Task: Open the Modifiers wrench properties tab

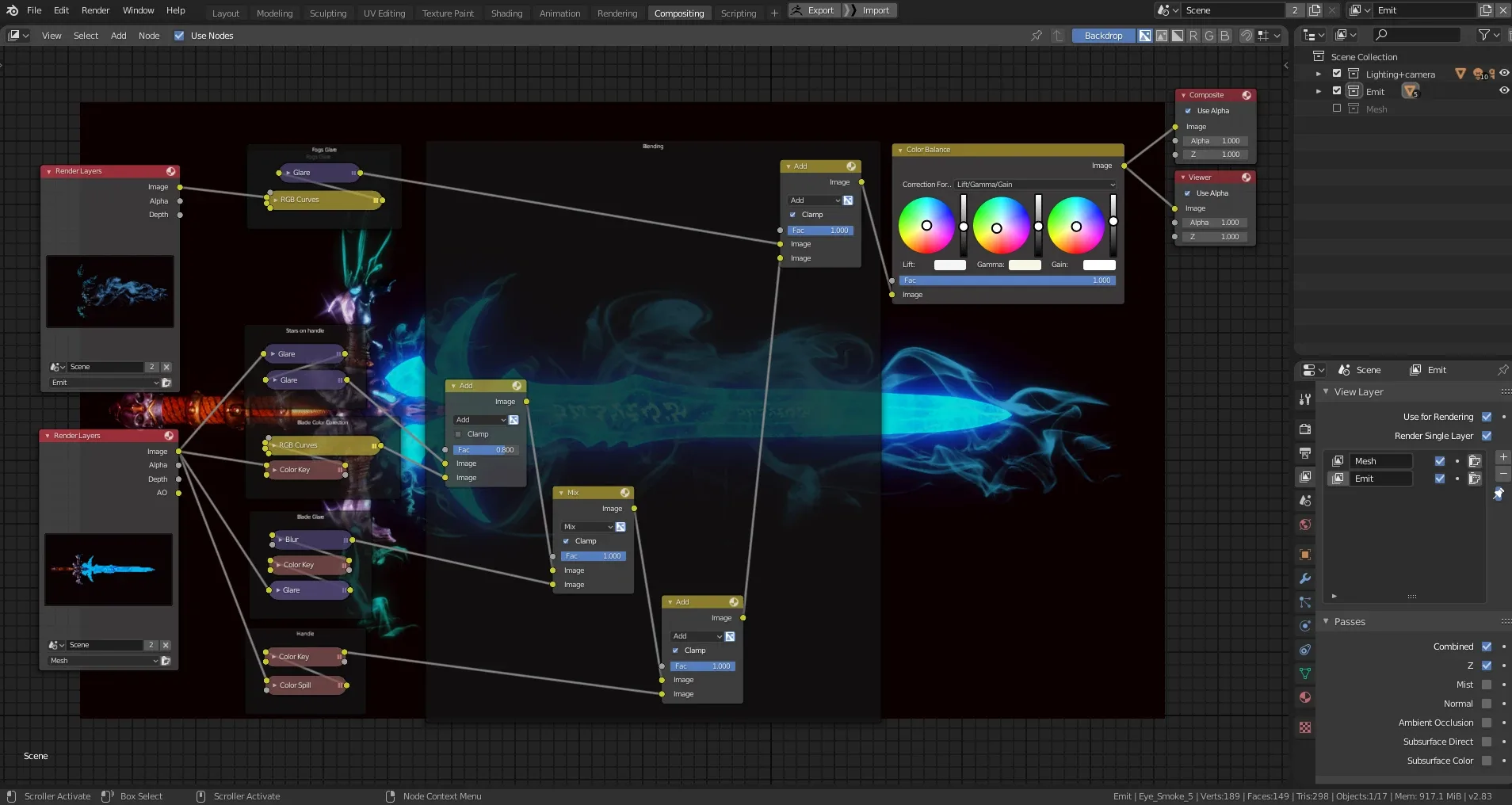Action: pos(1305,579)
